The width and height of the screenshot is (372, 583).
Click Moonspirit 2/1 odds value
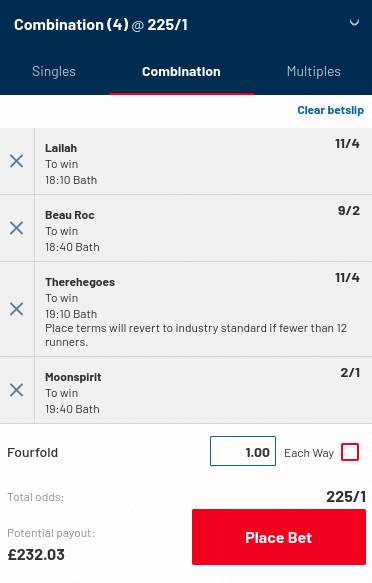coord(350,373)
